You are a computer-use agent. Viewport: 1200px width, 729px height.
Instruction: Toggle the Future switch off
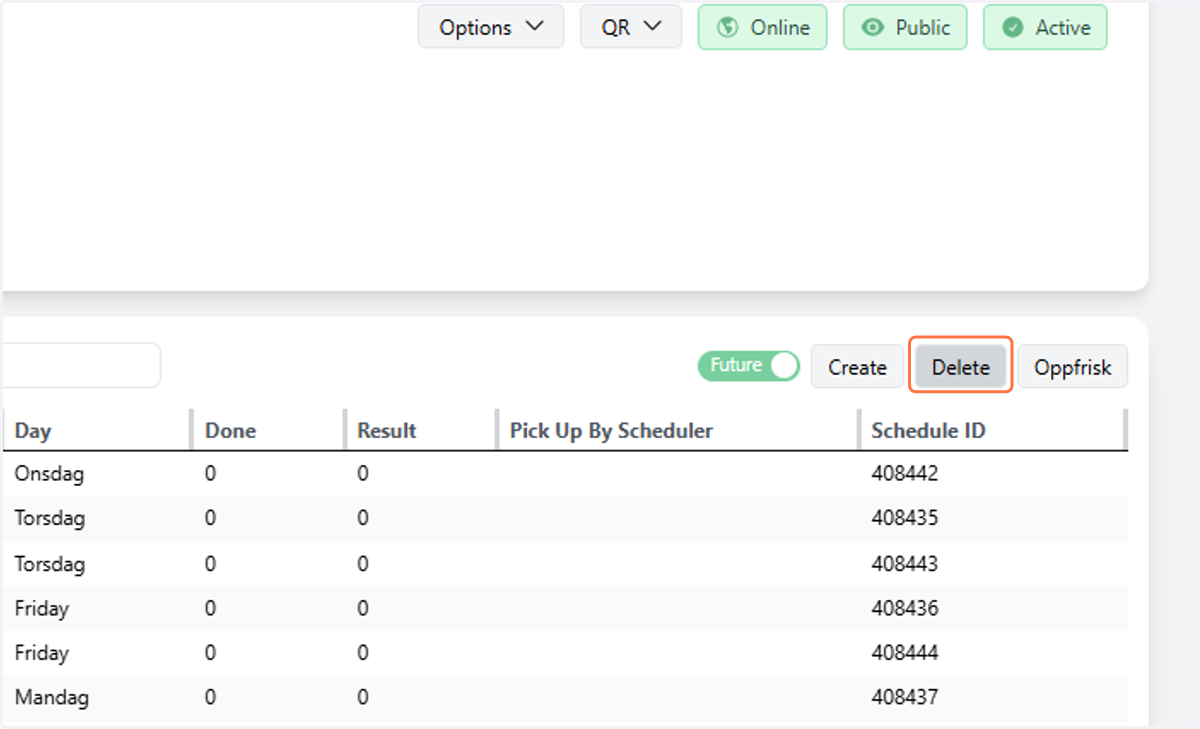(x=748, y=366)
